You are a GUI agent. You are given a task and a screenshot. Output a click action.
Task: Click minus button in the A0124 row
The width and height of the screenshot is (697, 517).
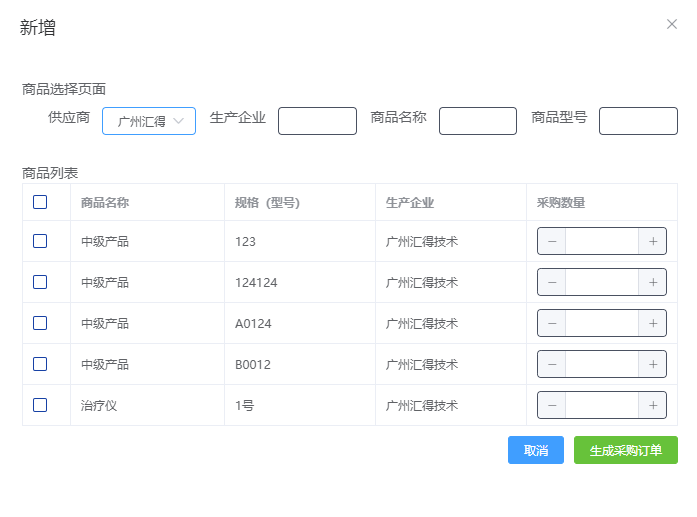[552, 323]
